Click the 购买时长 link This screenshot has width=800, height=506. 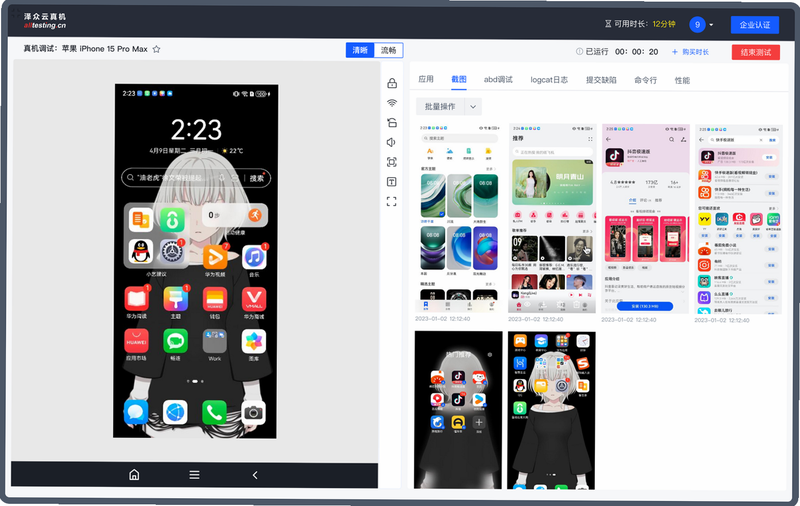[x=690, y=52]
